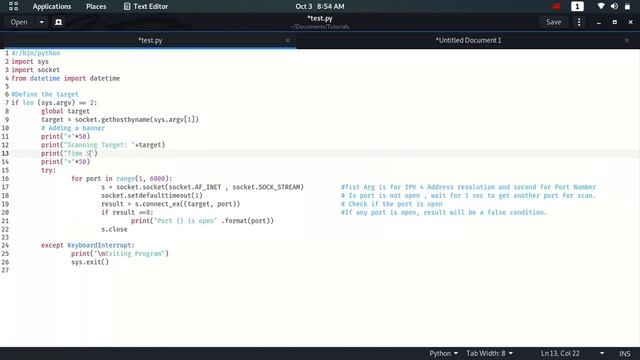The width and height of the screenshot is (640, 360).
Task: Click the 'Exiting Program' print line
Action: 120,253
